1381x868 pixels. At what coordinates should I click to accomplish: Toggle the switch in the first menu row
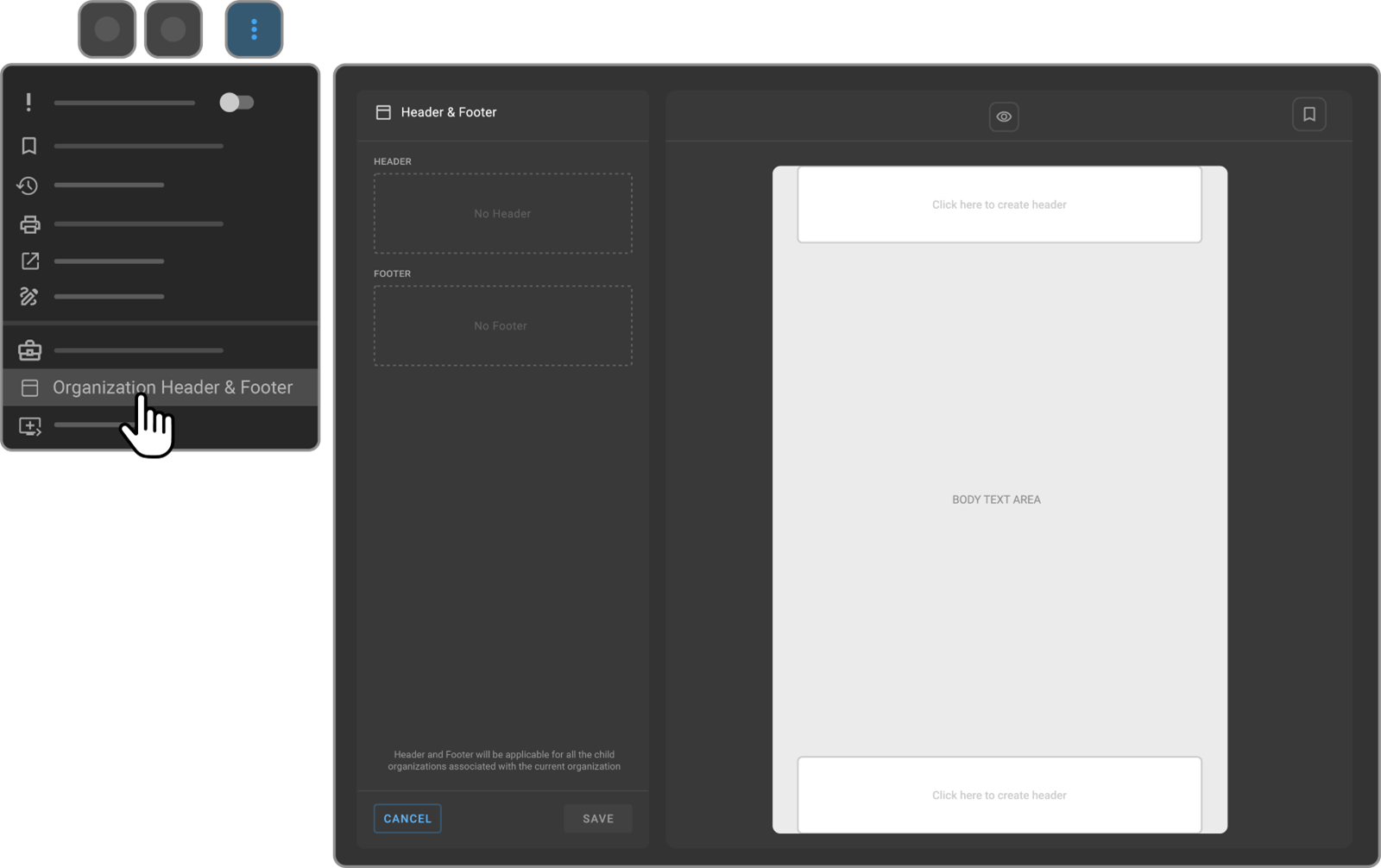coord(237,103)
